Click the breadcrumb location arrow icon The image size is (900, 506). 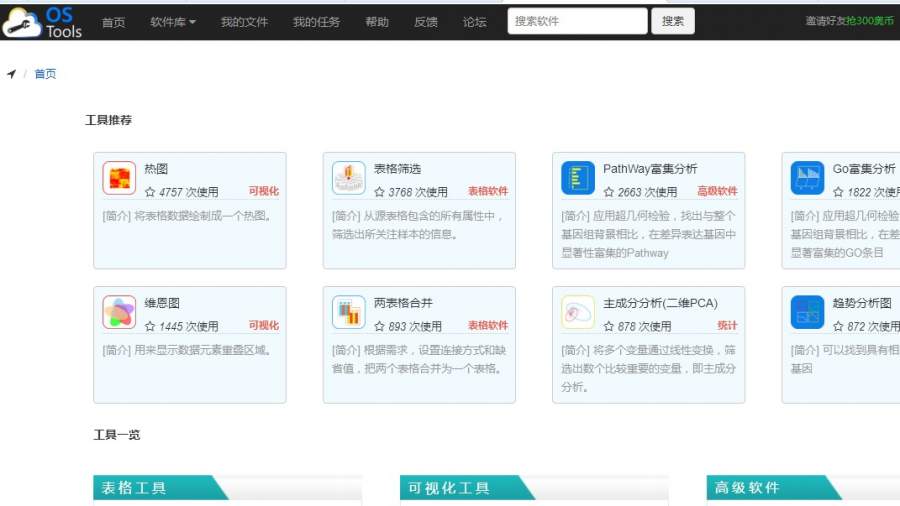pyautogui.click(x=11, y=73)
